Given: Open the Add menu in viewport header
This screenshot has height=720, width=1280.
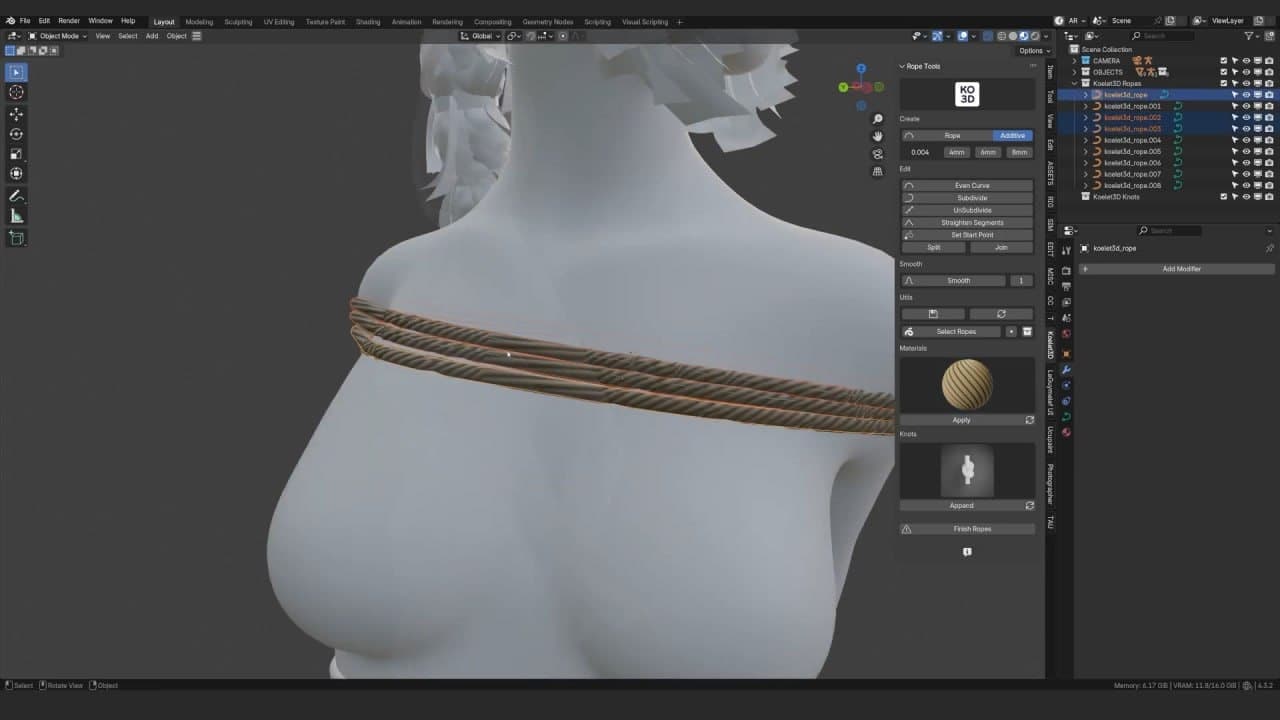Looking at the screenshot, I should click(152, 36).
